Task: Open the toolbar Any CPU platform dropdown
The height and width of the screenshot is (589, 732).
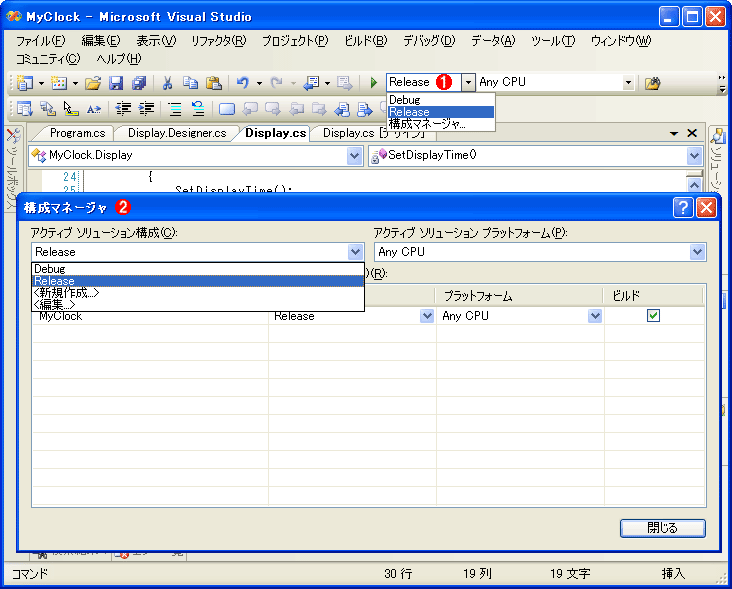Action: (x=628, y=83)
